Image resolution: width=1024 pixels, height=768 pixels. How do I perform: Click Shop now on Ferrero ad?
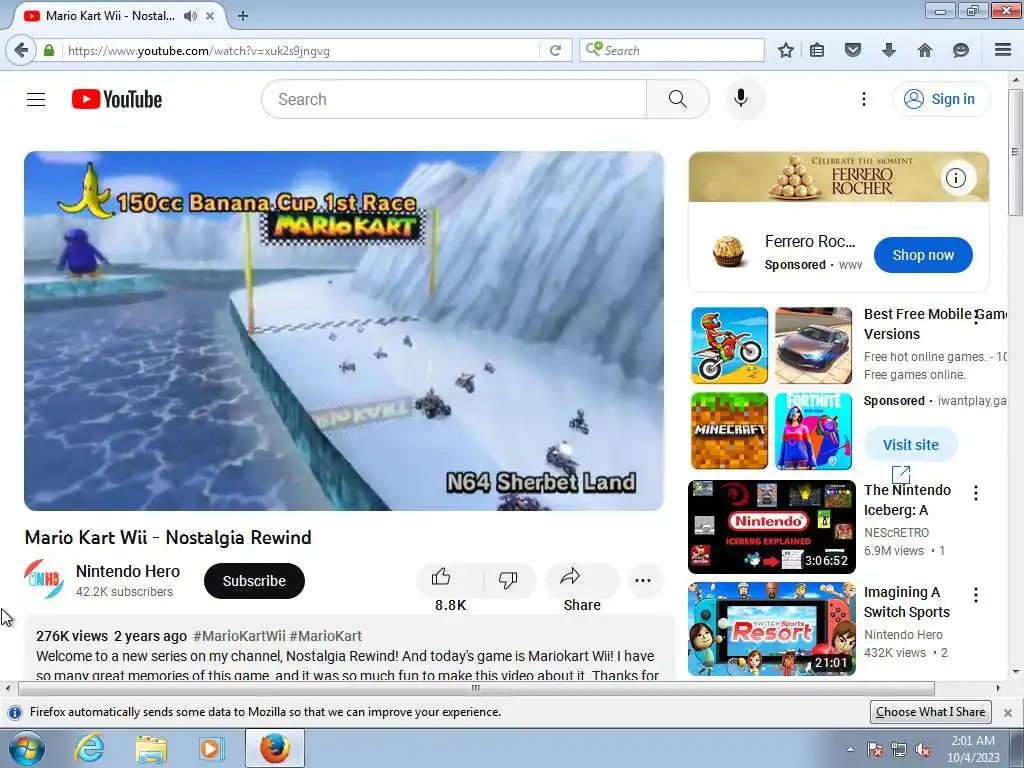tap(923, 255)
